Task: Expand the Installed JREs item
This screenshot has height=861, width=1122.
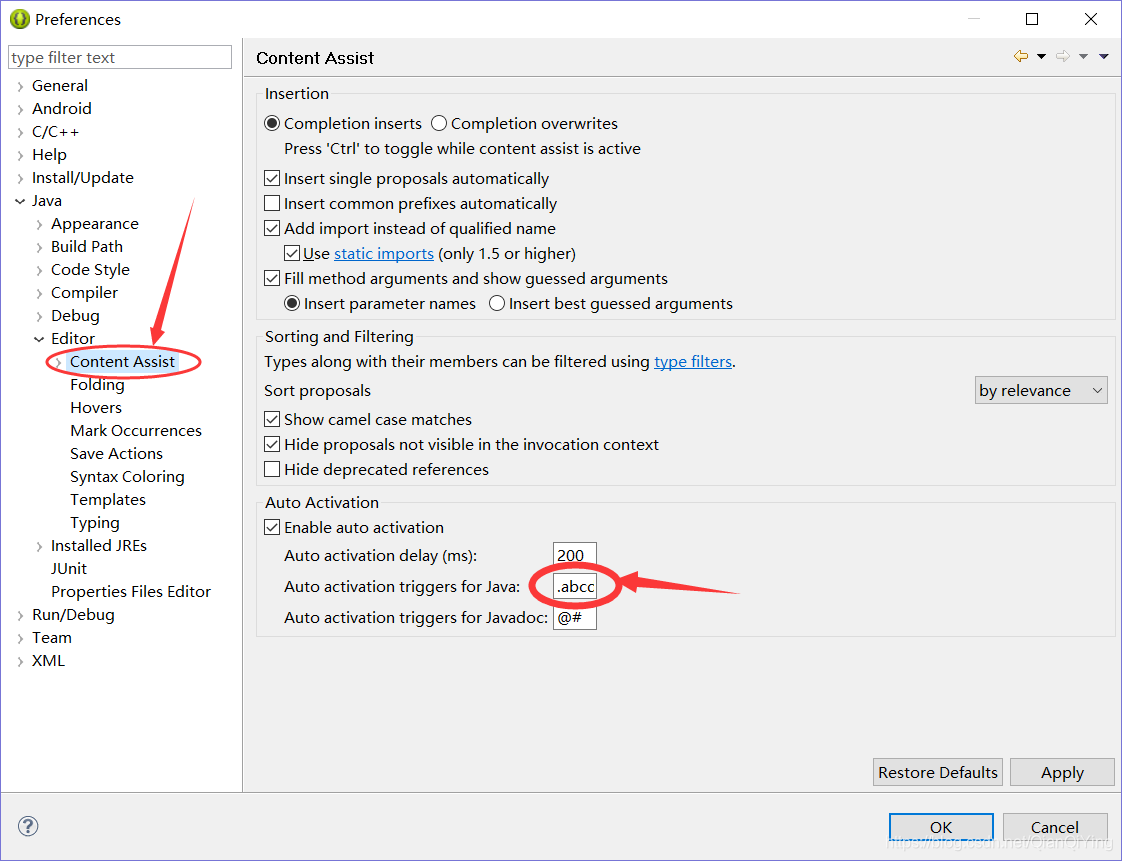Action: point(38,545)
